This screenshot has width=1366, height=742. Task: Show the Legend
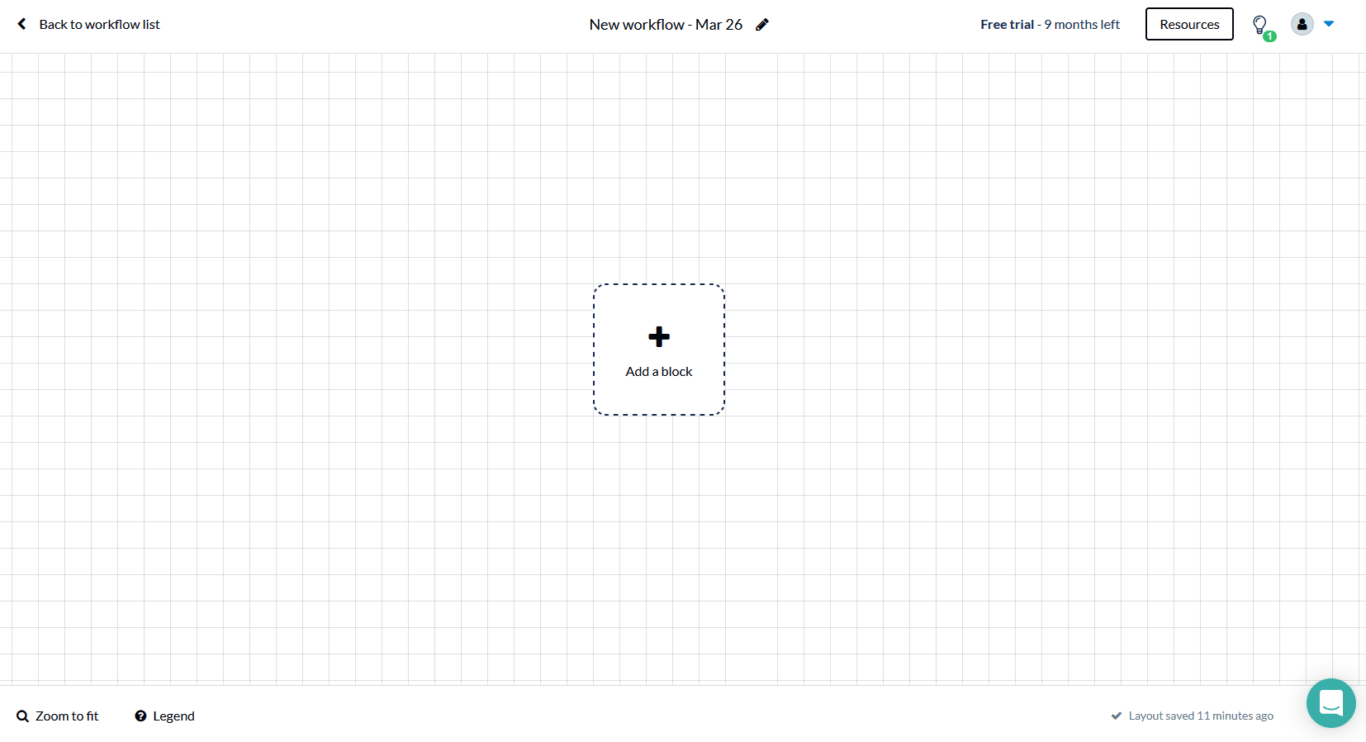click(x=165, y=716)
